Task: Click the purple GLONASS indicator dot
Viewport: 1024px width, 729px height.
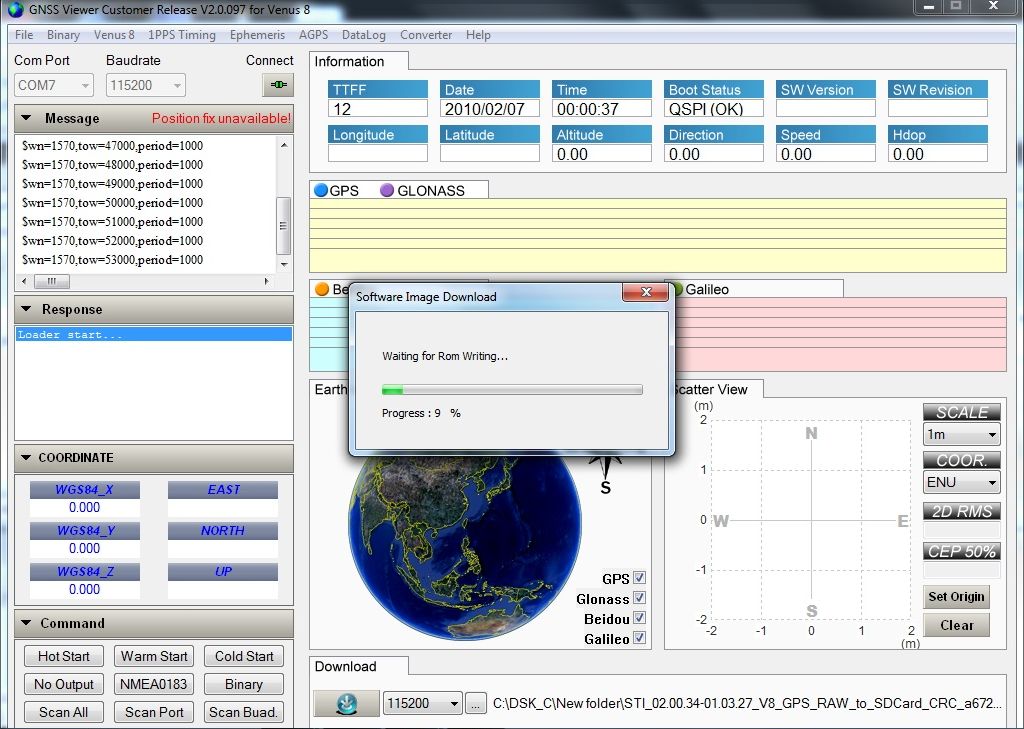Action: [387, 190]
